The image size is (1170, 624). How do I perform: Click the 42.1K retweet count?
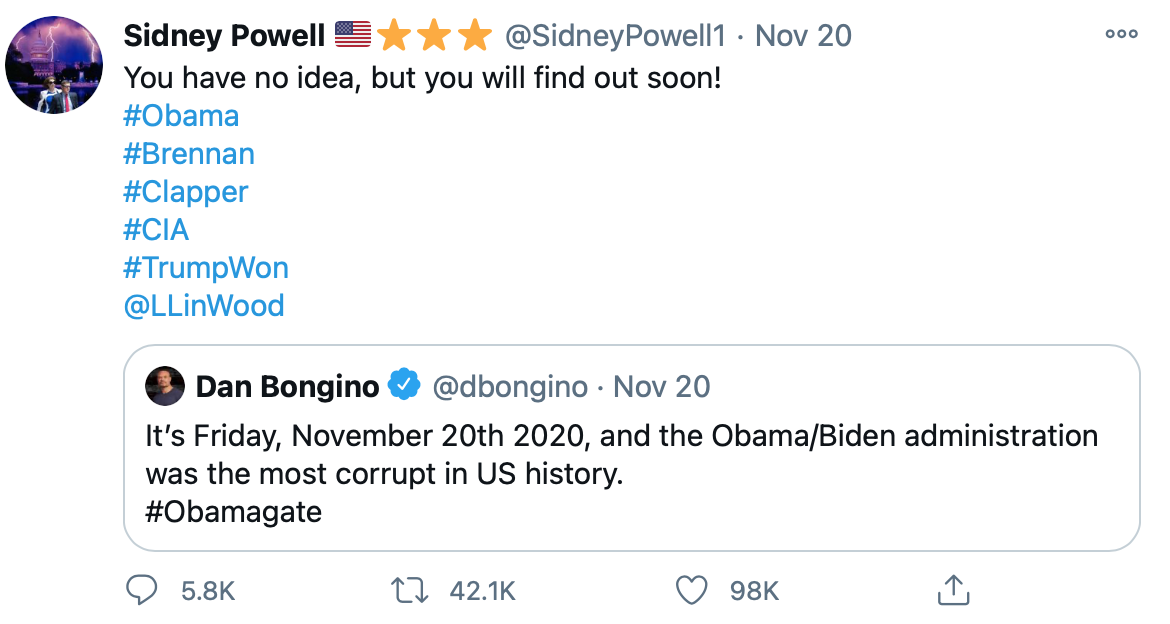tap(482, 591)
